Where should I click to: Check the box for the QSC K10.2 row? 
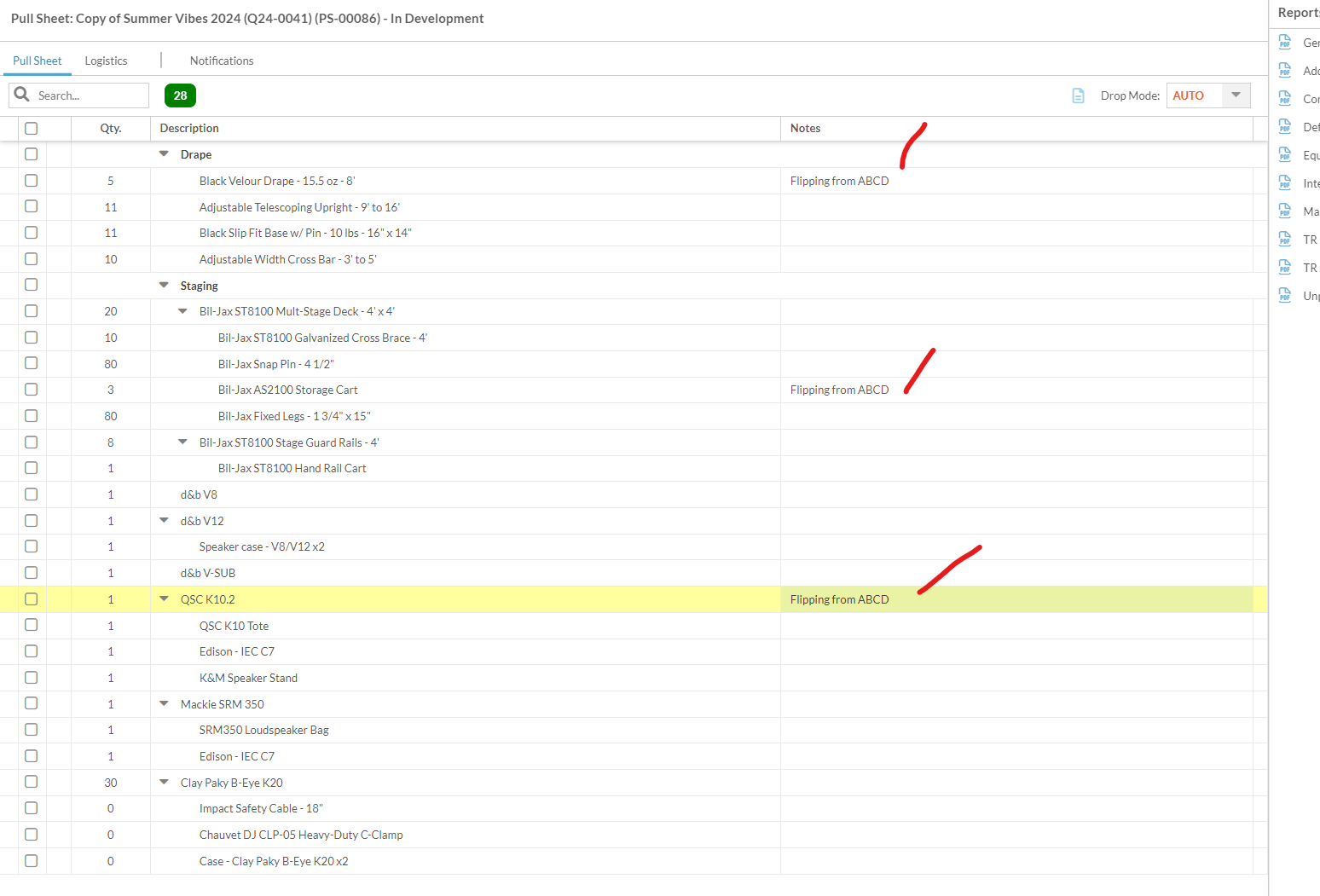pos(32,599)
